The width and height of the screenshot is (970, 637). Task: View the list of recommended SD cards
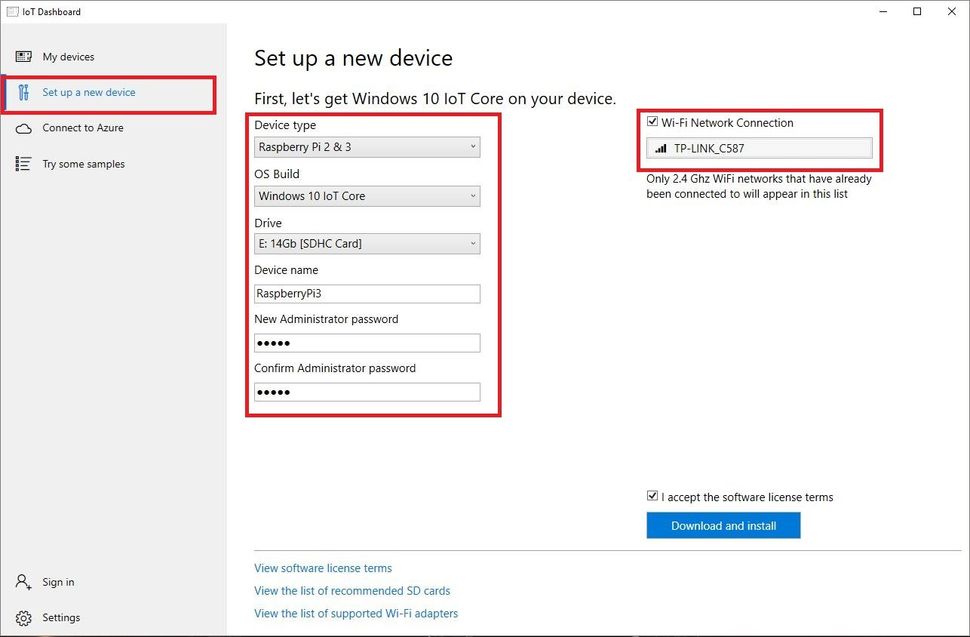[x=352, y=591]
